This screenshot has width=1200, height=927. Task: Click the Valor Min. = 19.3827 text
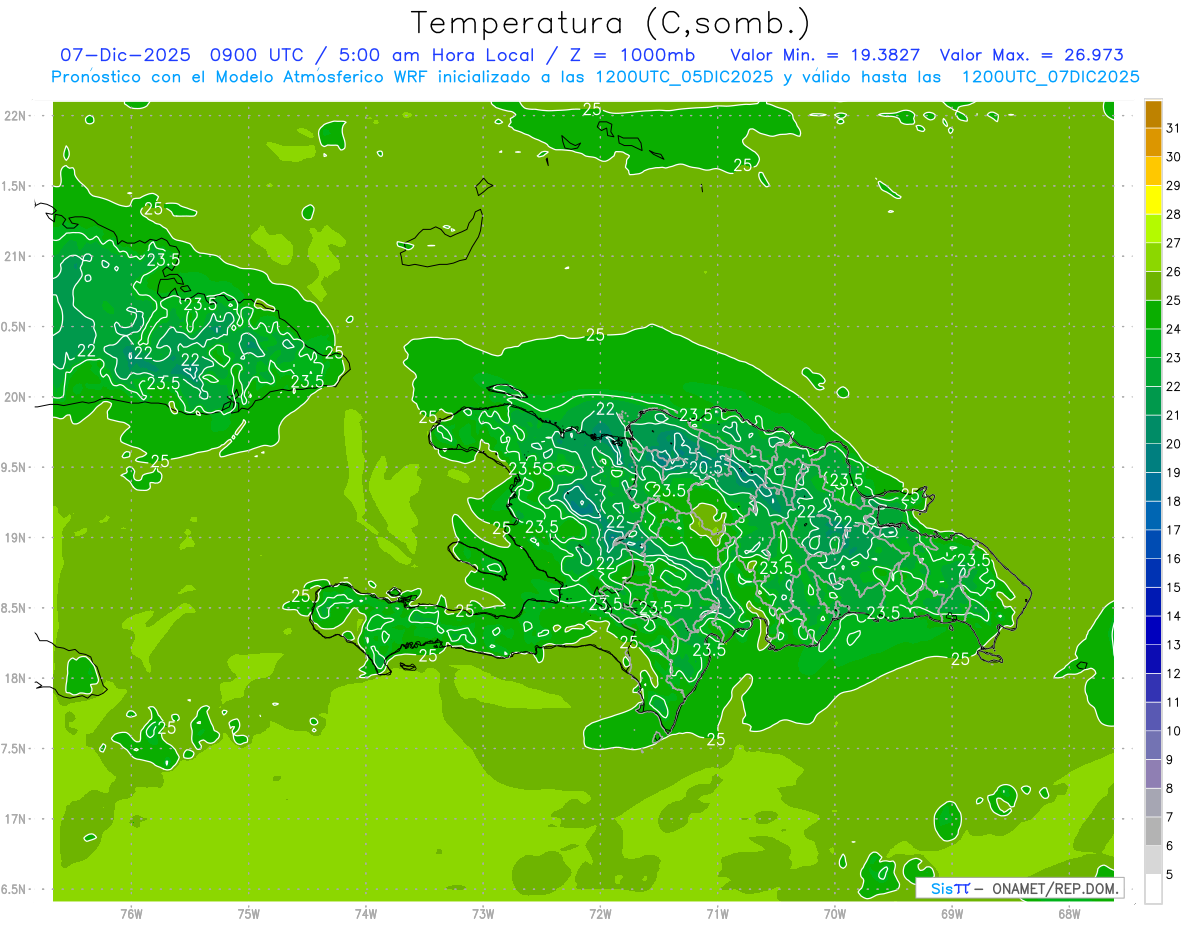(x=825, y=55)
